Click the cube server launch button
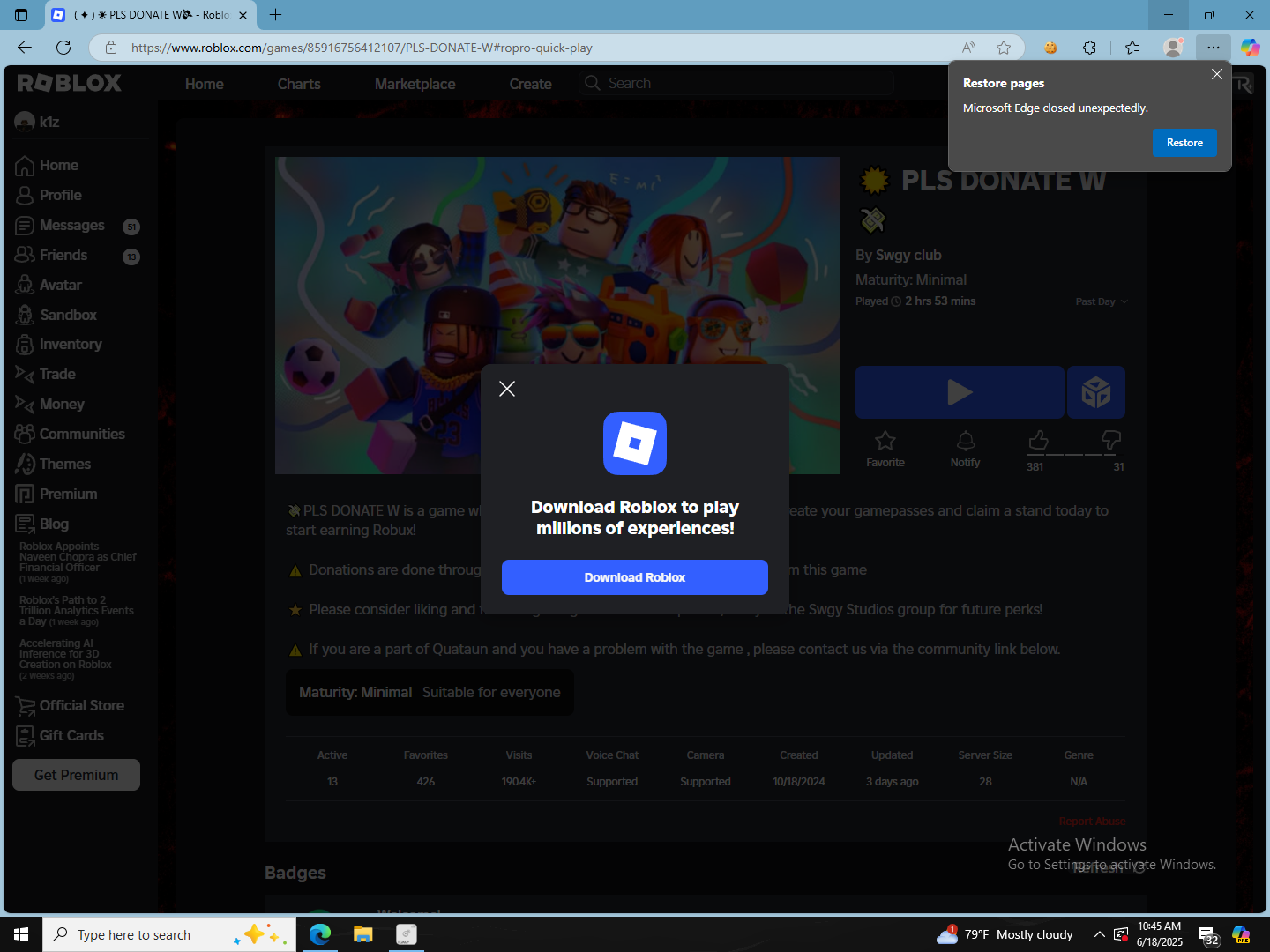 coord(1096,392)
